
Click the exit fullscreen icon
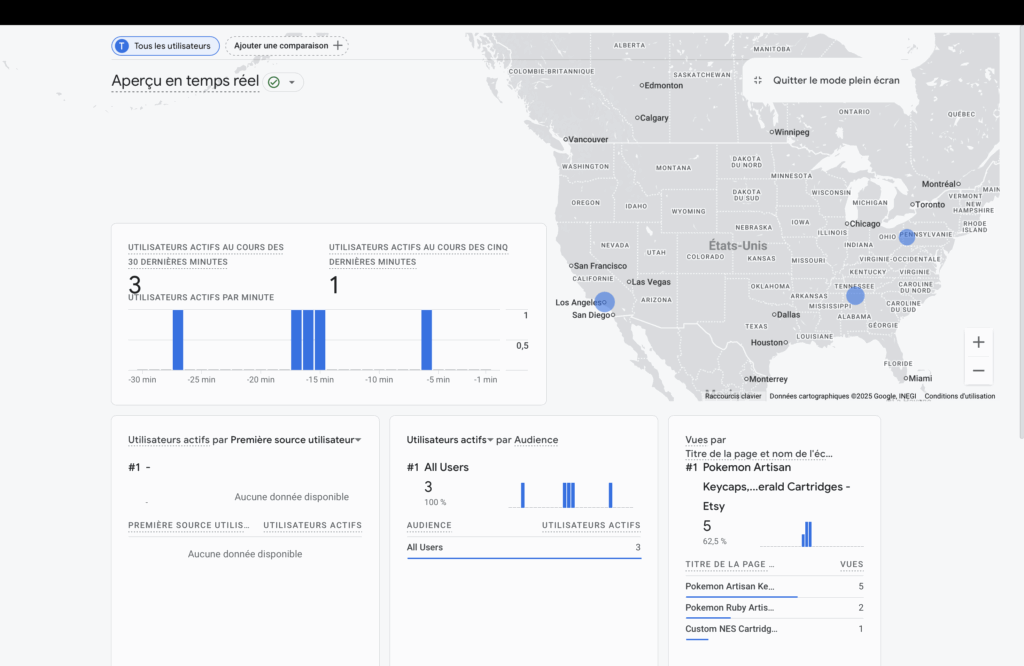[758, 80]
